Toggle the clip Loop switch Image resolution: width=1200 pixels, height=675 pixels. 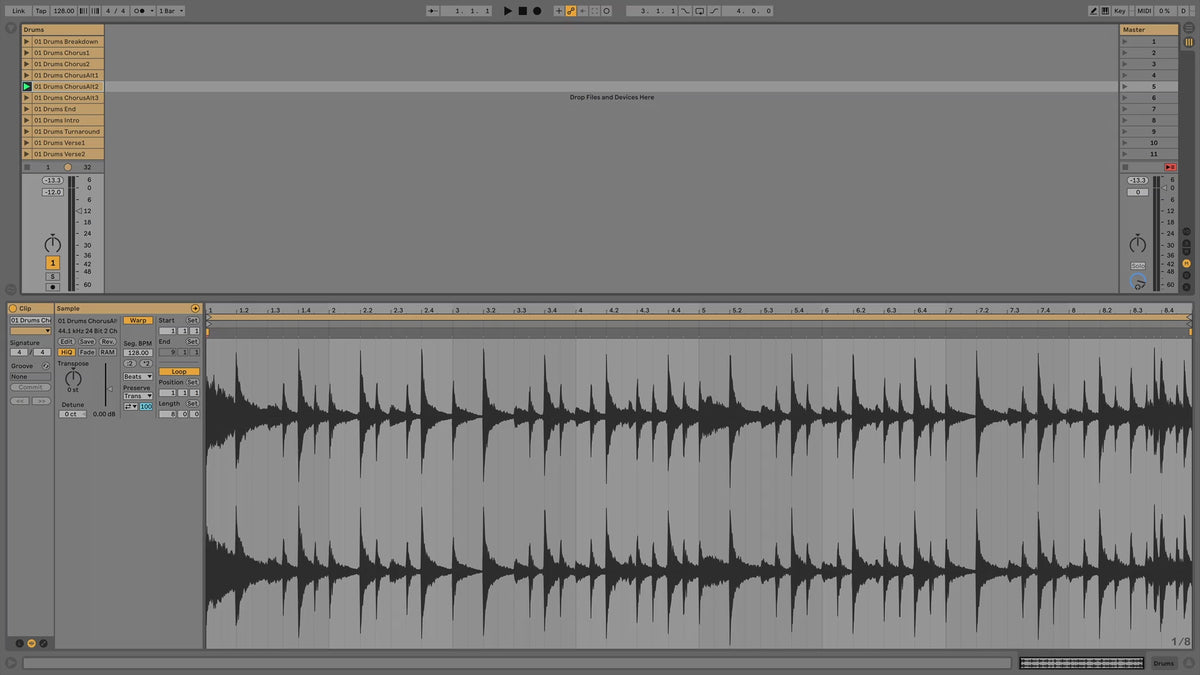click(179, 371)
